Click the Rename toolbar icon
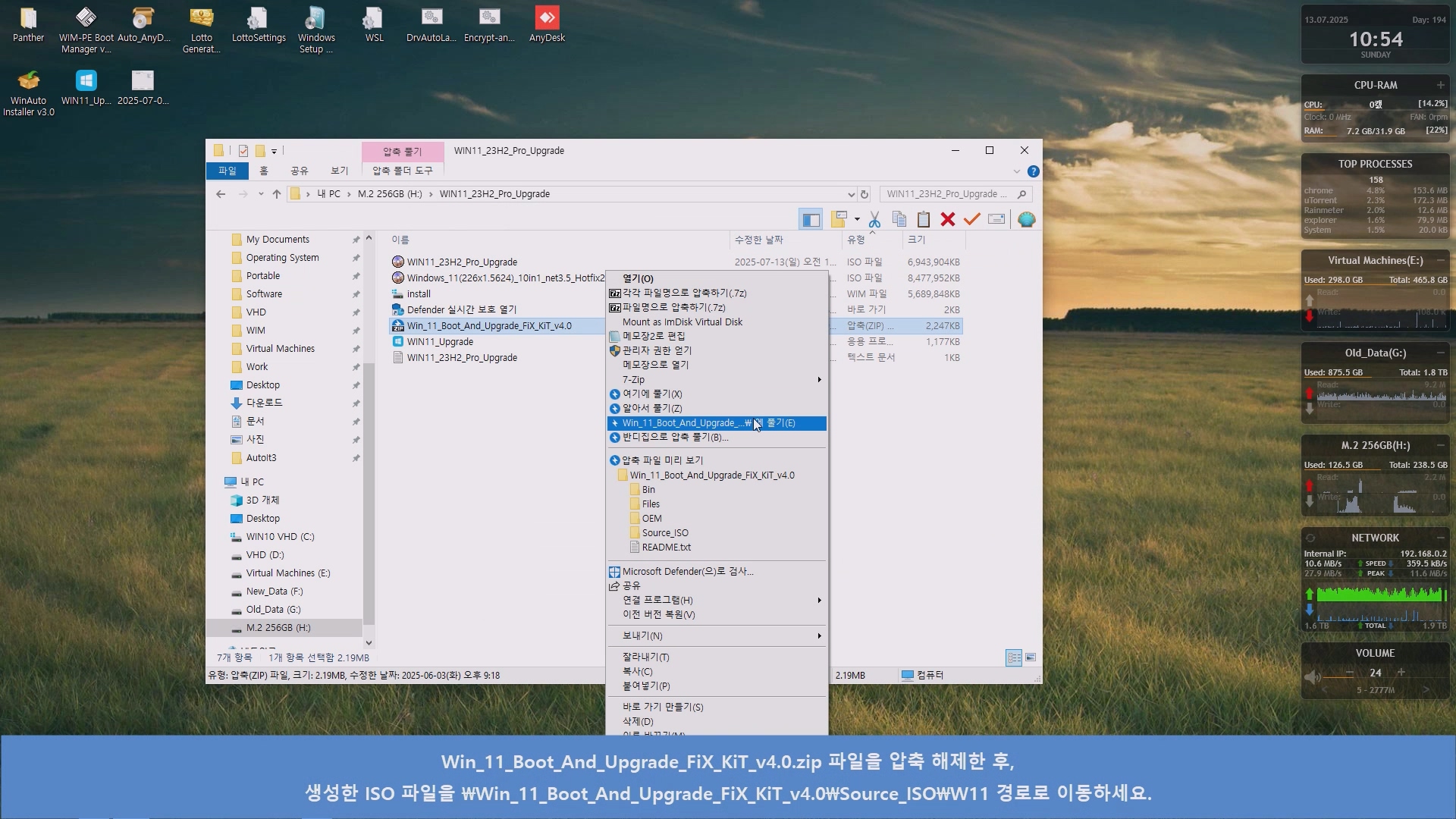Image resolution: width=1456 pixels, height=819 pixels. tap(996, 220)
